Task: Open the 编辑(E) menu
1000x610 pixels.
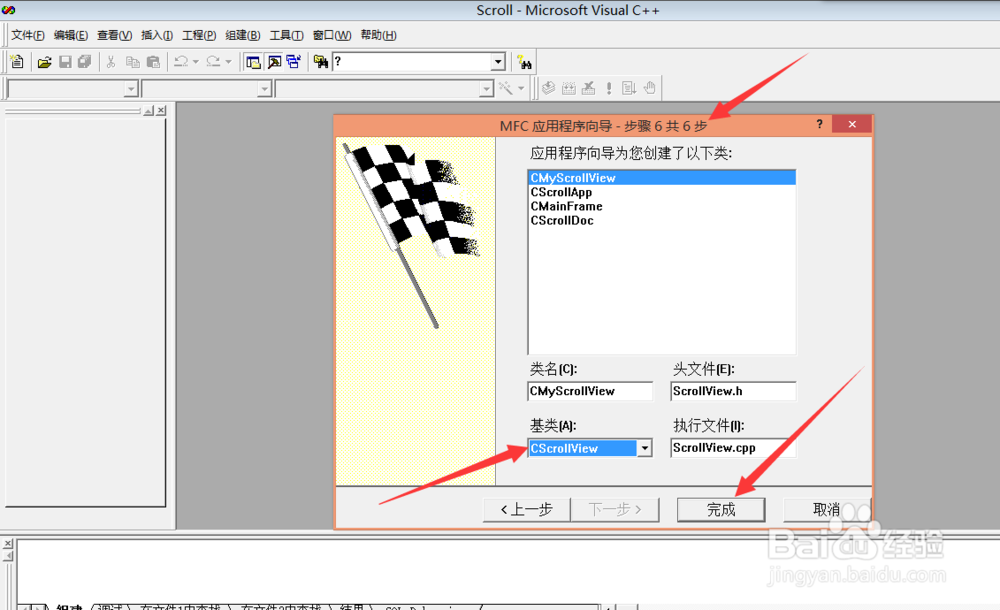Action: (x=71, y=35)
